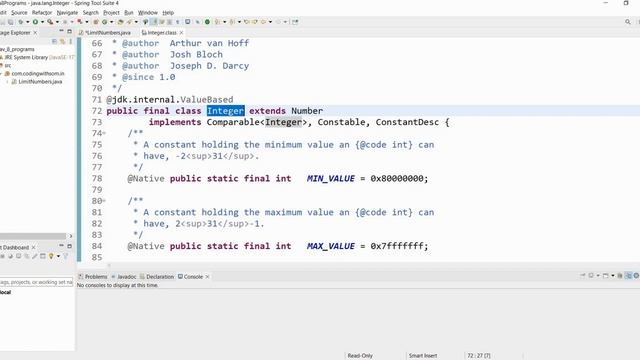Open the Run menu
The height and width of the screenshot is (360, 640).
[x=129, y=13]
